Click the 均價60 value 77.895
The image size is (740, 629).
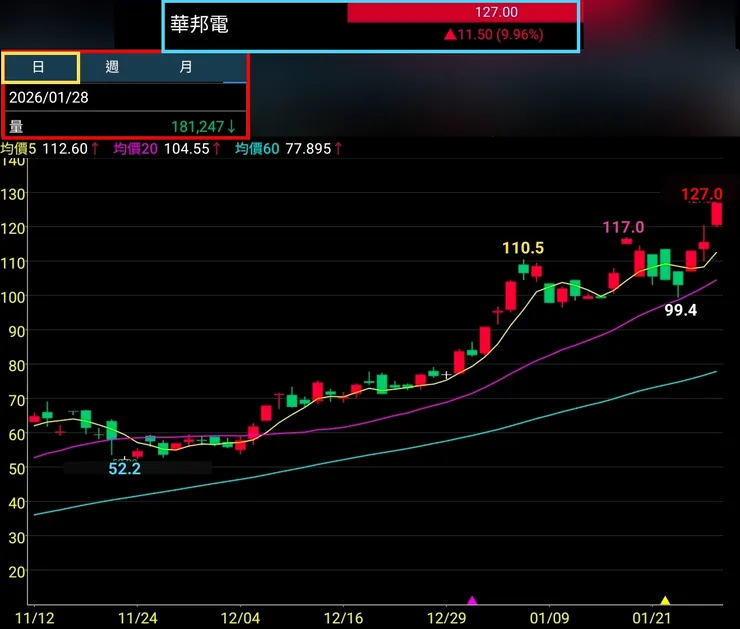point(308,149)
